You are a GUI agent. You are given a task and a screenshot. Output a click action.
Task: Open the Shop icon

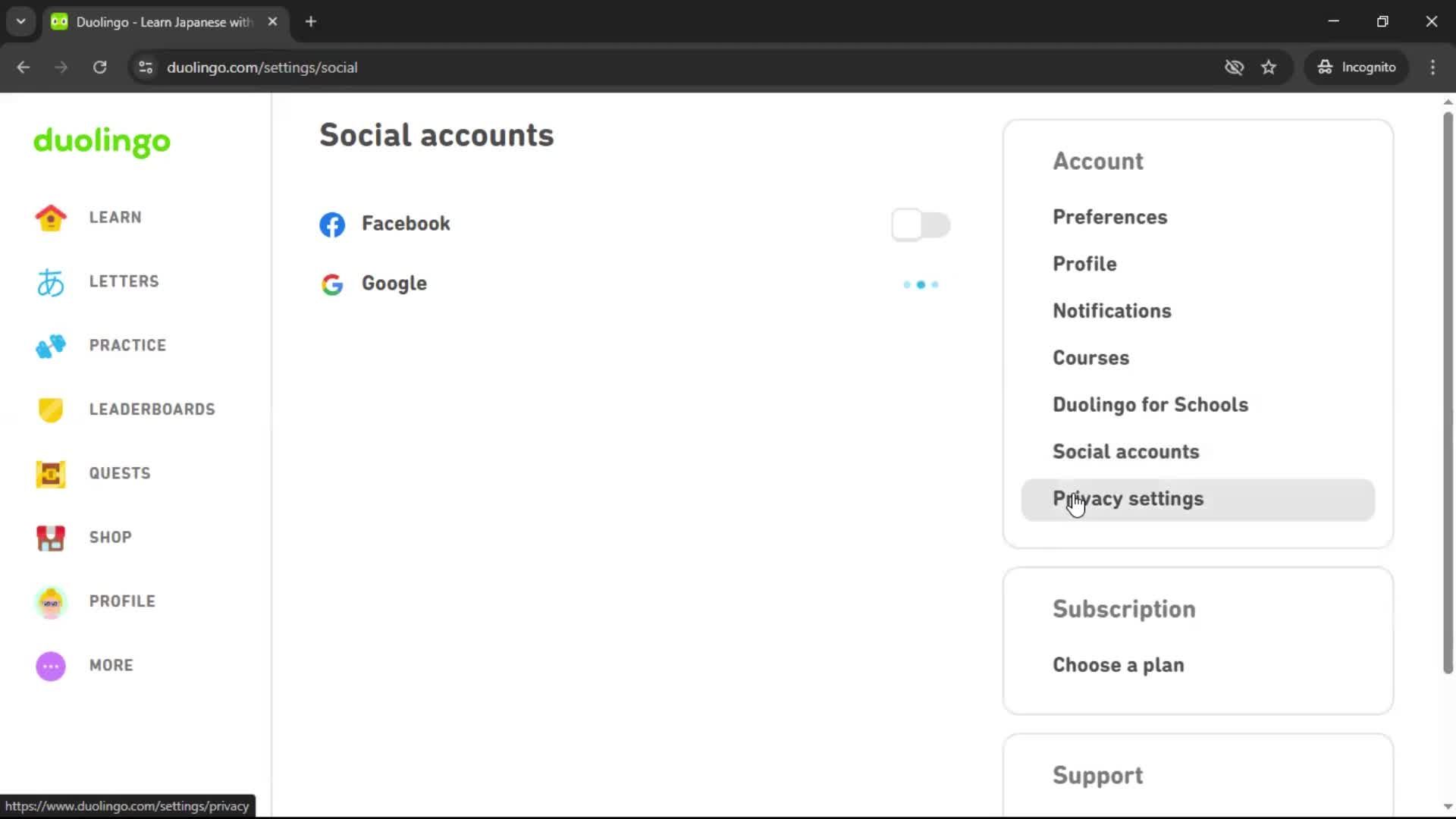click(x=50, y=538)
